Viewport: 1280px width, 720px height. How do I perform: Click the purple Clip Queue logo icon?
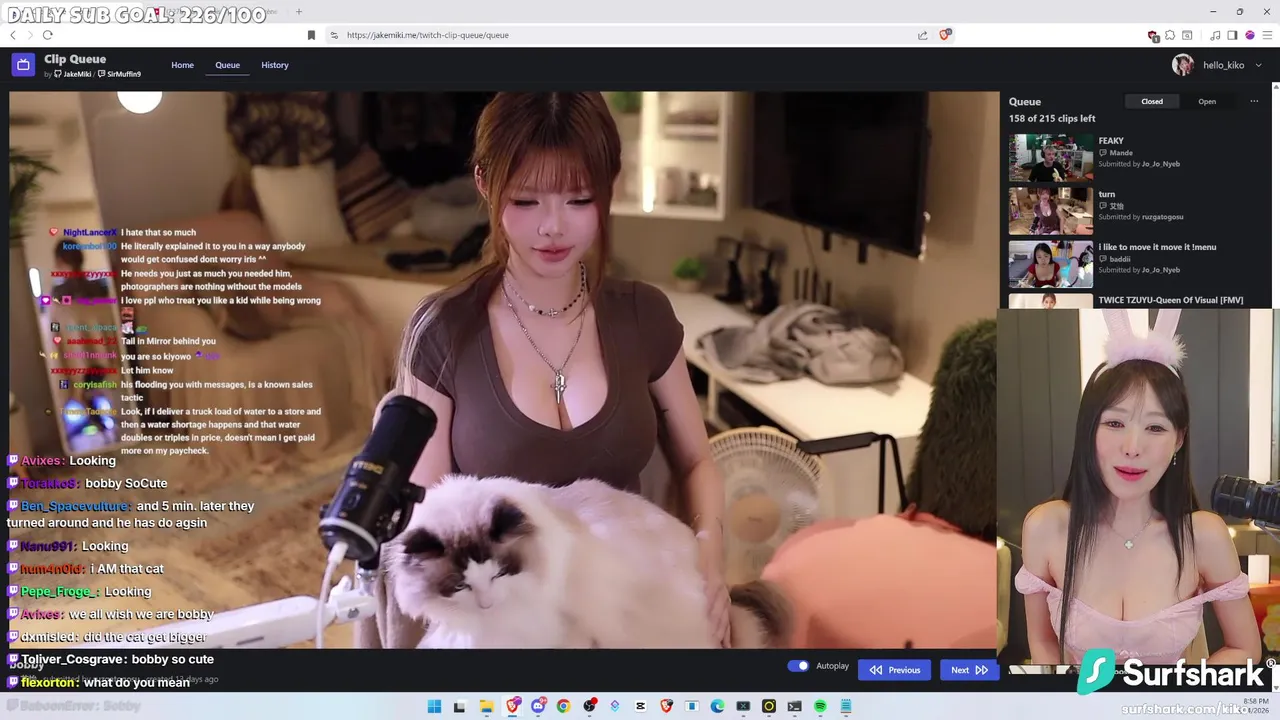tap(23, 65)
